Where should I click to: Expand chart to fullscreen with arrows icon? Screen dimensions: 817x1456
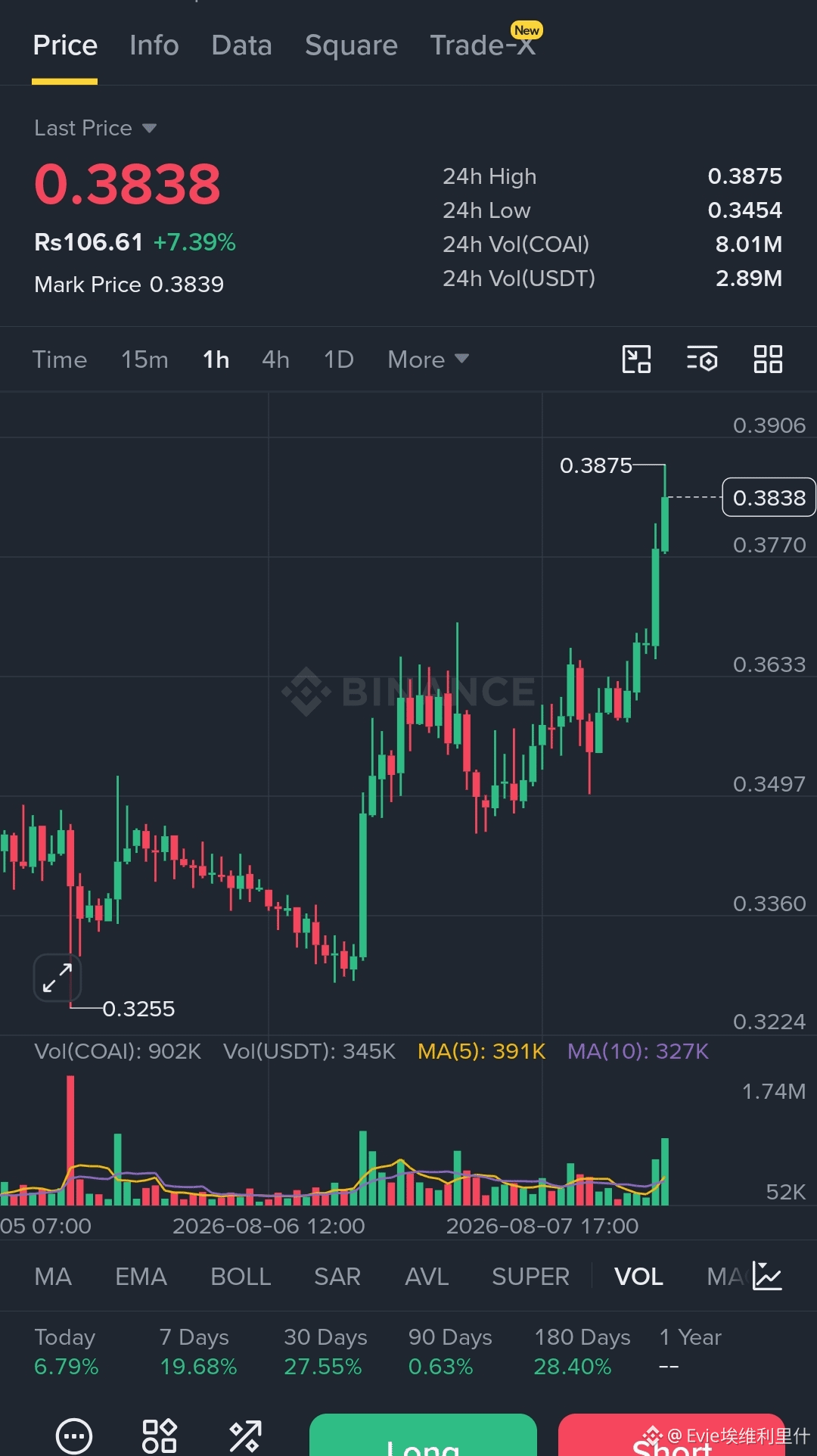point(57,978)
